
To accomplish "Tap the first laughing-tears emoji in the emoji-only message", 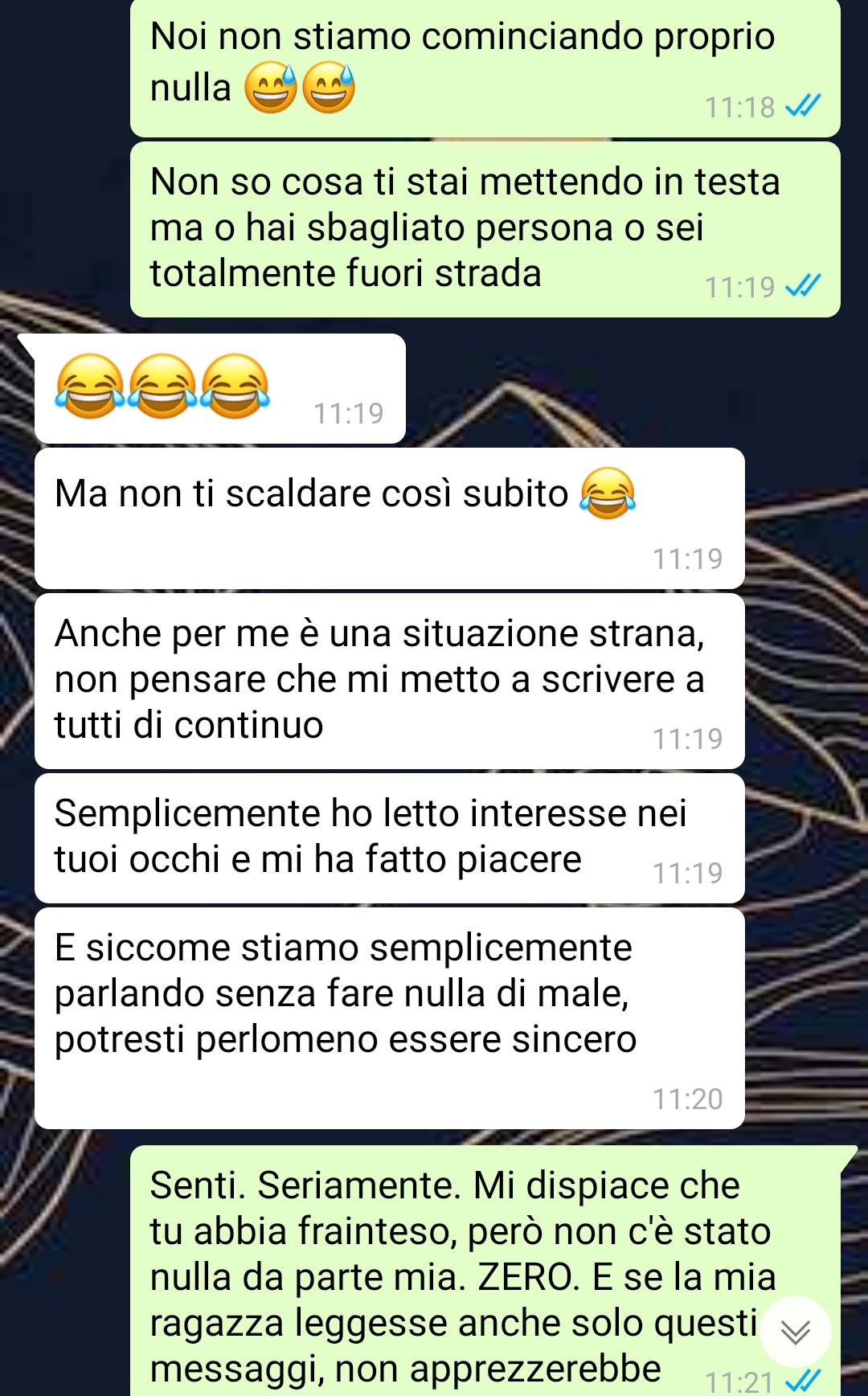I will click(90, 386).
